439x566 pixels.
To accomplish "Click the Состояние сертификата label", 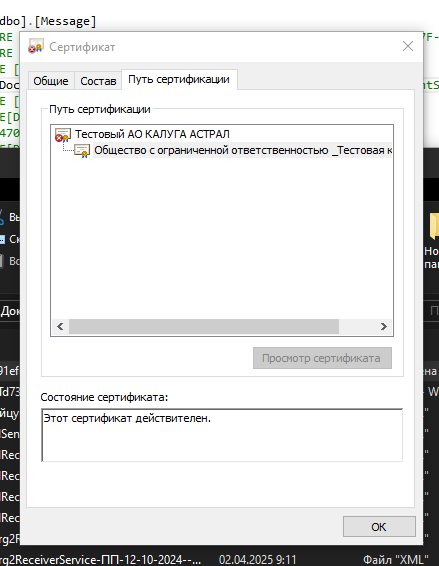I will [x=104, y=397].
